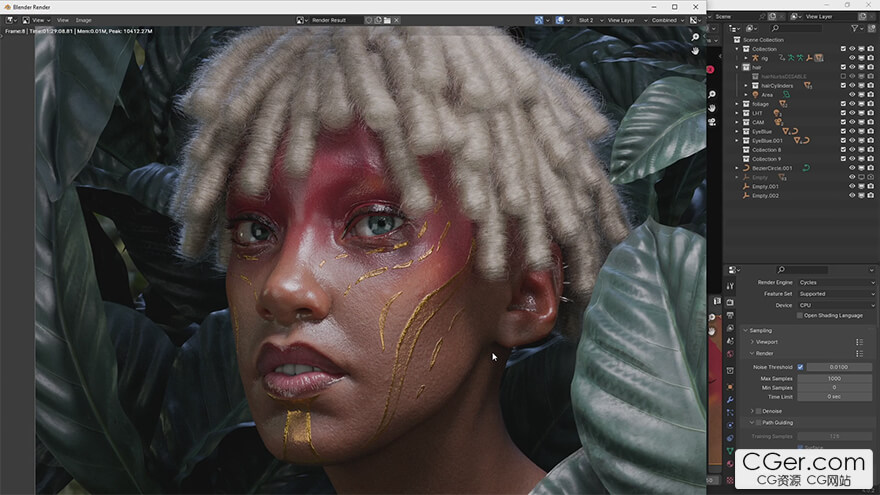This screenshot has height=495, width=880.
Task: Expand the hairCylinders collection
Action: [x=746, y=86]
